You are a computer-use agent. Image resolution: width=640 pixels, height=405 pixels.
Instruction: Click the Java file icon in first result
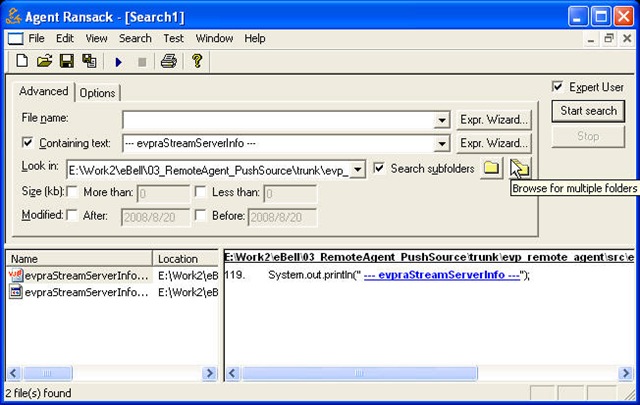click(x=15, y=276)
